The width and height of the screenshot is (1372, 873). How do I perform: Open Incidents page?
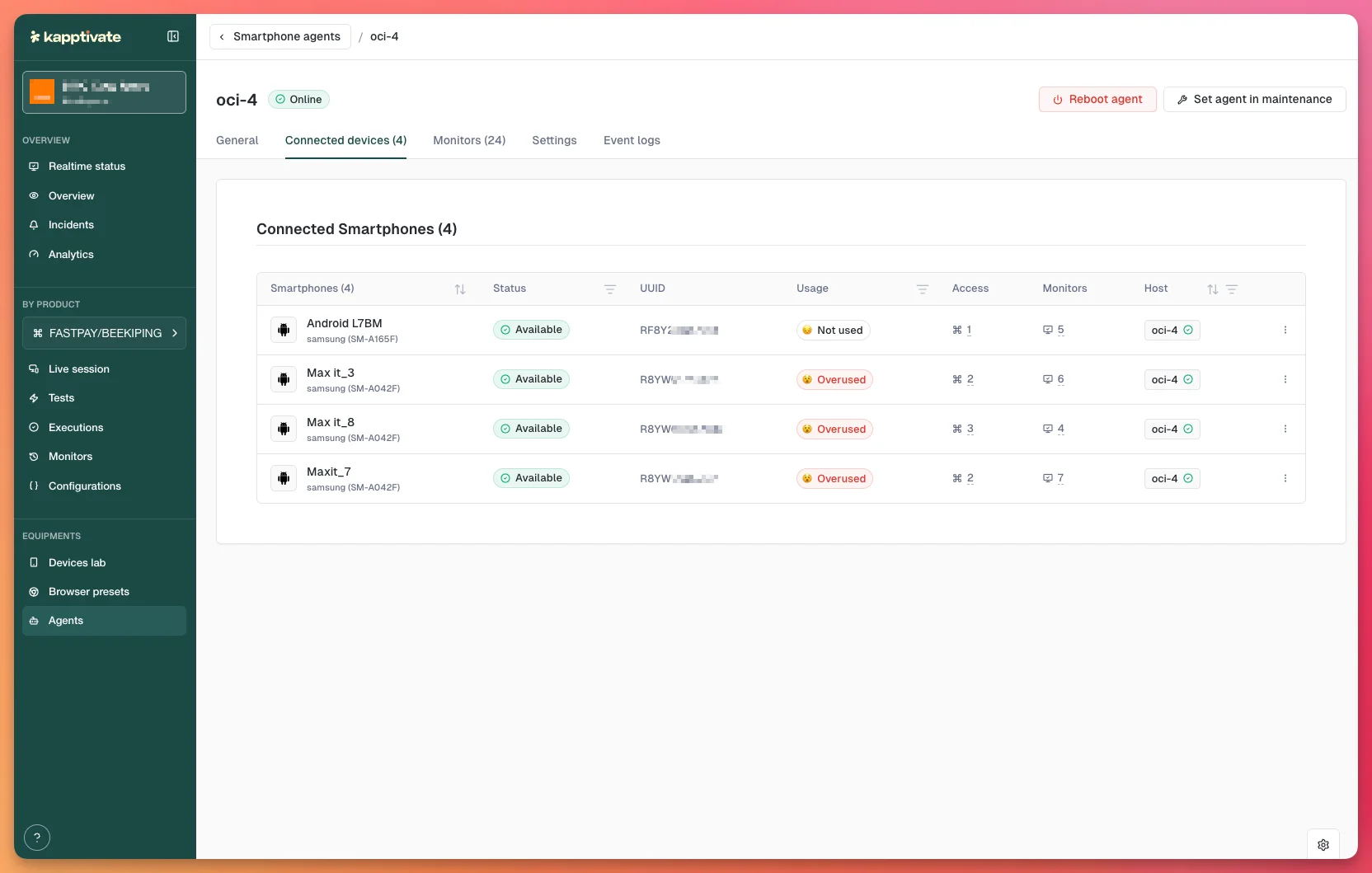click(x=104, y=225)
